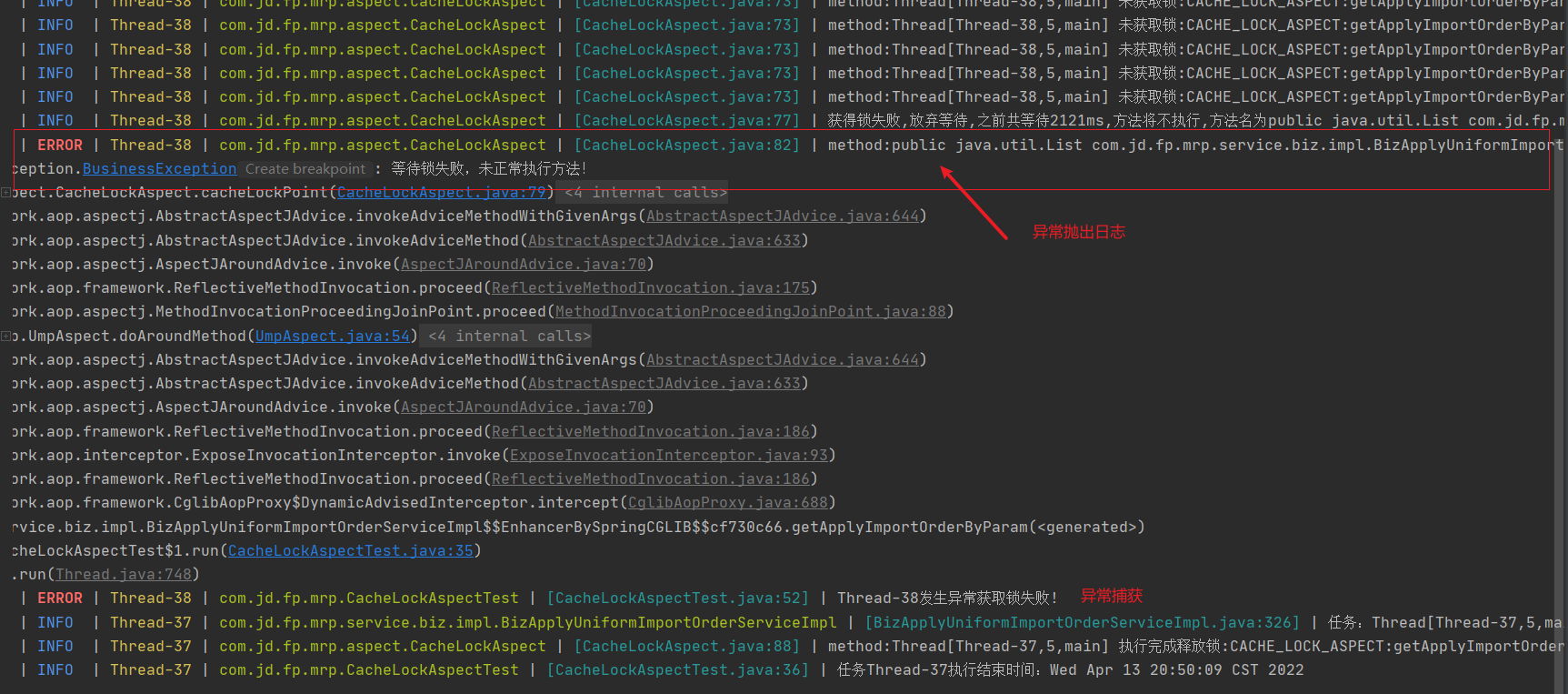Click the [CacheLockAspect.java:82] location text
1568x694 pixels.
coord(687,146)
